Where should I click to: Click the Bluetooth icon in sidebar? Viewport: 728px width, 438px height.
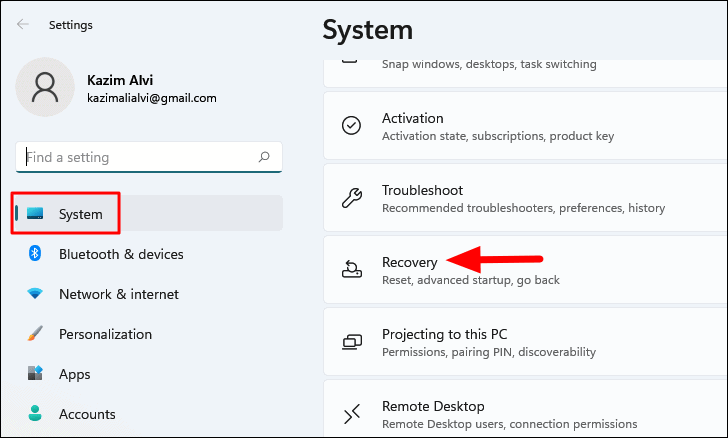(x=35, y=254)
